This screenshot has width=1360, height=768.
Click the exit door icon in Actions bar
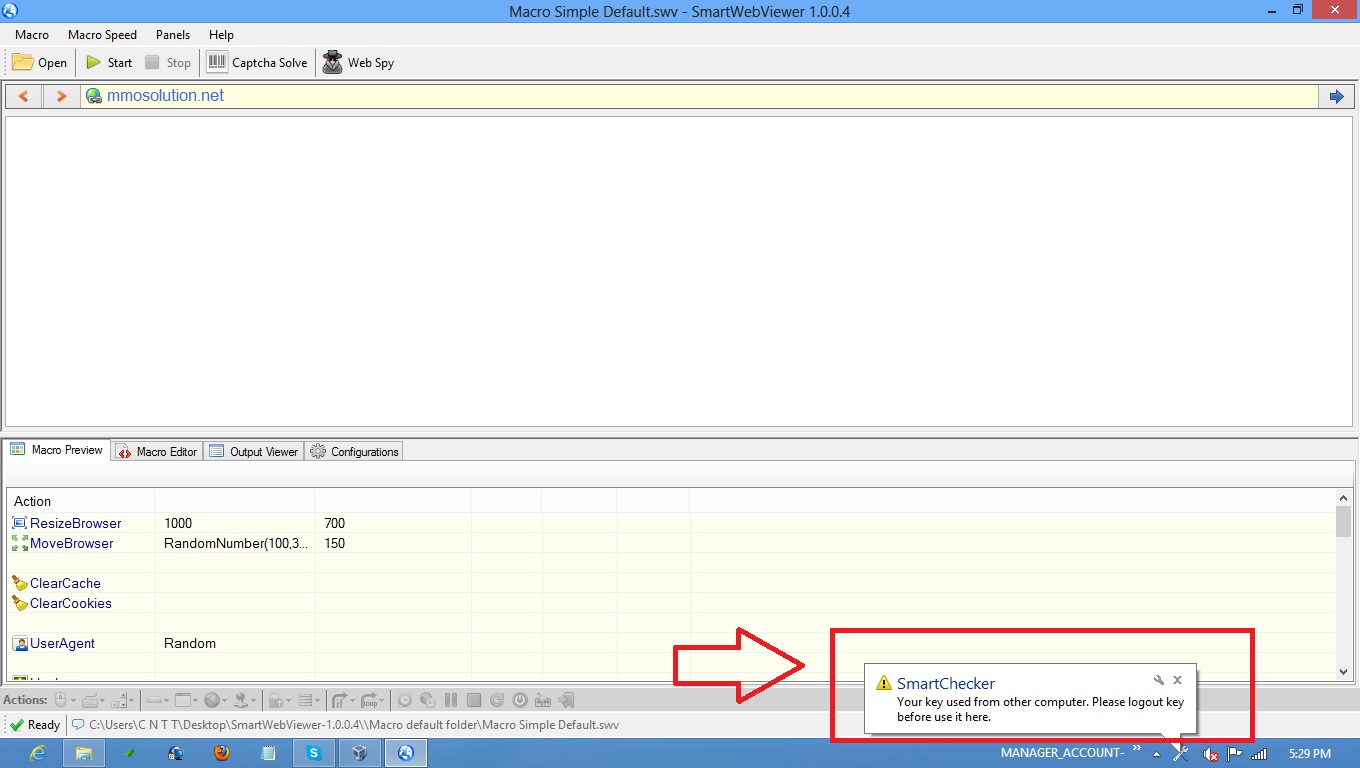pyautogui.click(x=566, y=700)
